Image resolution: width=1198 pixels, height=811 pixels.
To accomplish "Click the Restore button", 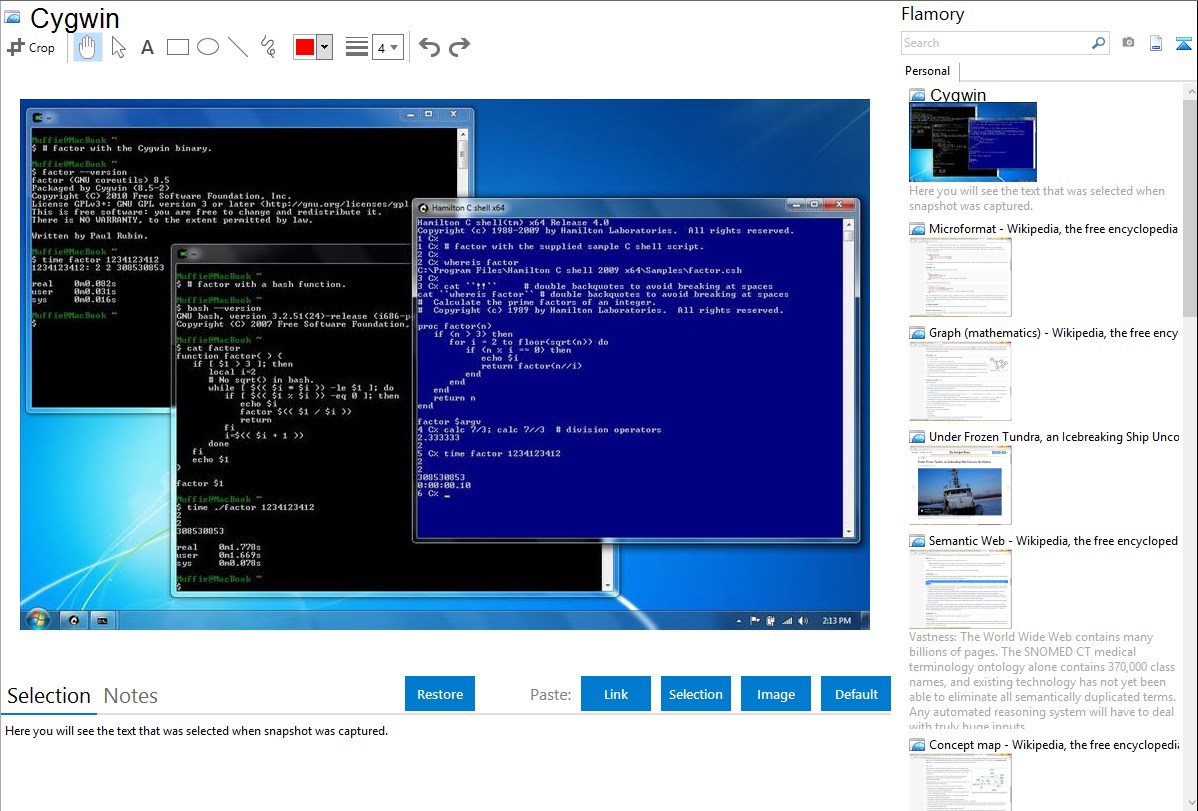I will [440, 694].
